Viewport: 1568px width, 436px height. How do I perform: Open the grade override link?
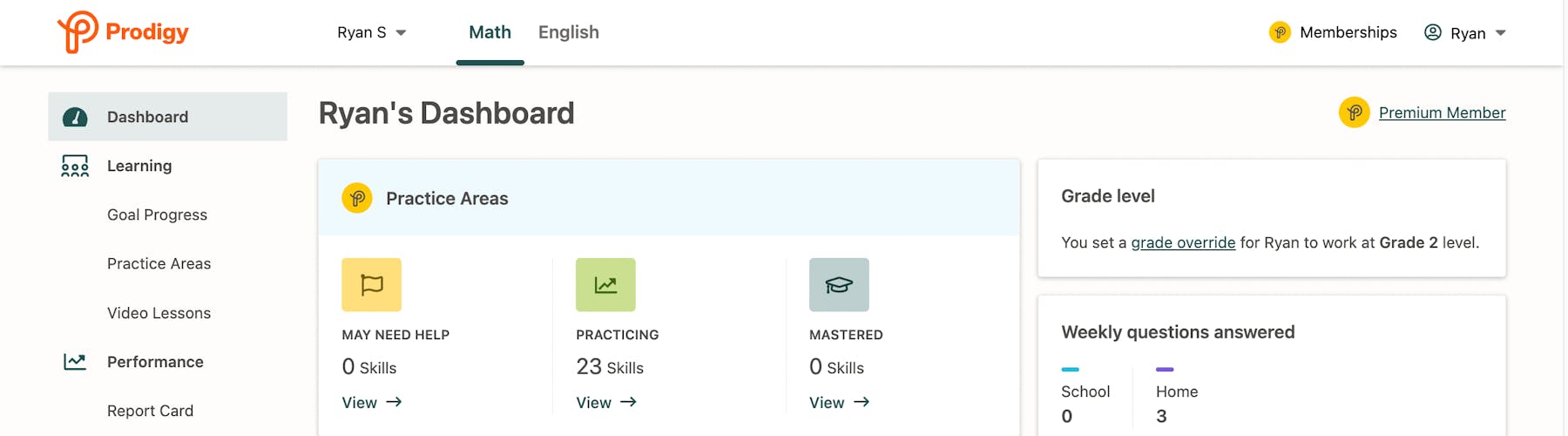pyautogui.click(x=1182, y=242)
